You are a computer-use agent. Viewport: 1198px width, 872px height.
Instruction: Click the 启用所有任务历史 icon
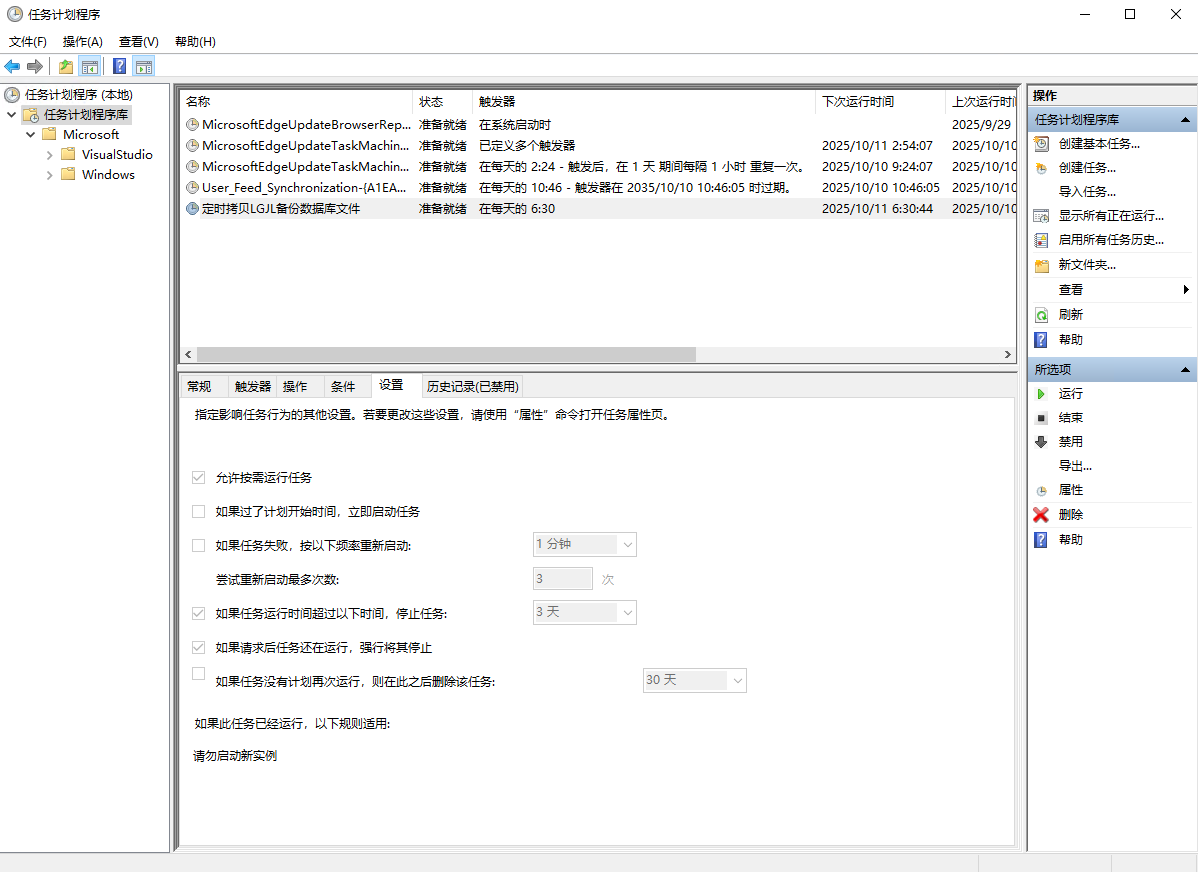[x=1041, y=240]
